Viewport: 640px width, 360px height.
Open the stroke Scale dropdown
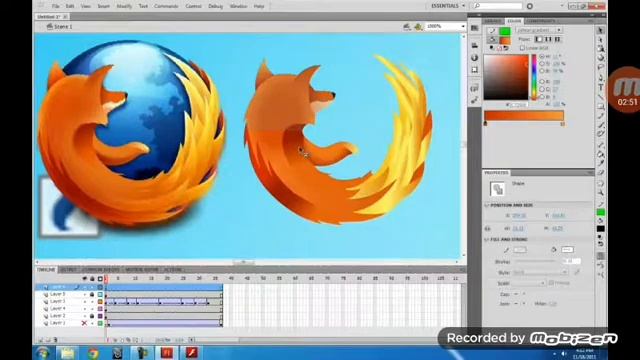pos(529,283)
